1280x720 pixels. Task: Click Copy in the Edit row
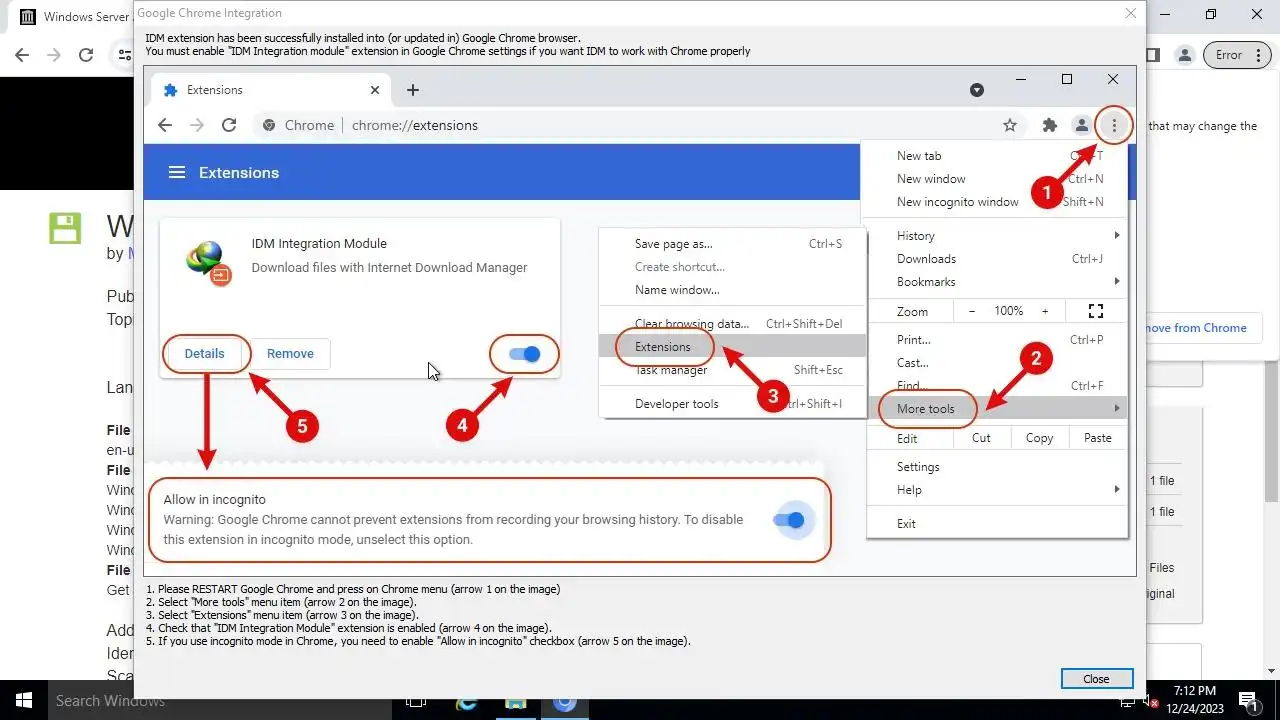[1040, 437]
